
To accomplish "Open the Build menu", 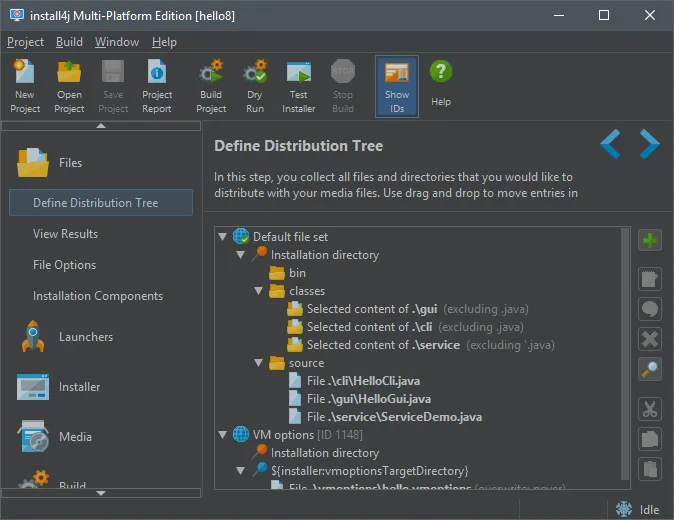I will (69, 42).
